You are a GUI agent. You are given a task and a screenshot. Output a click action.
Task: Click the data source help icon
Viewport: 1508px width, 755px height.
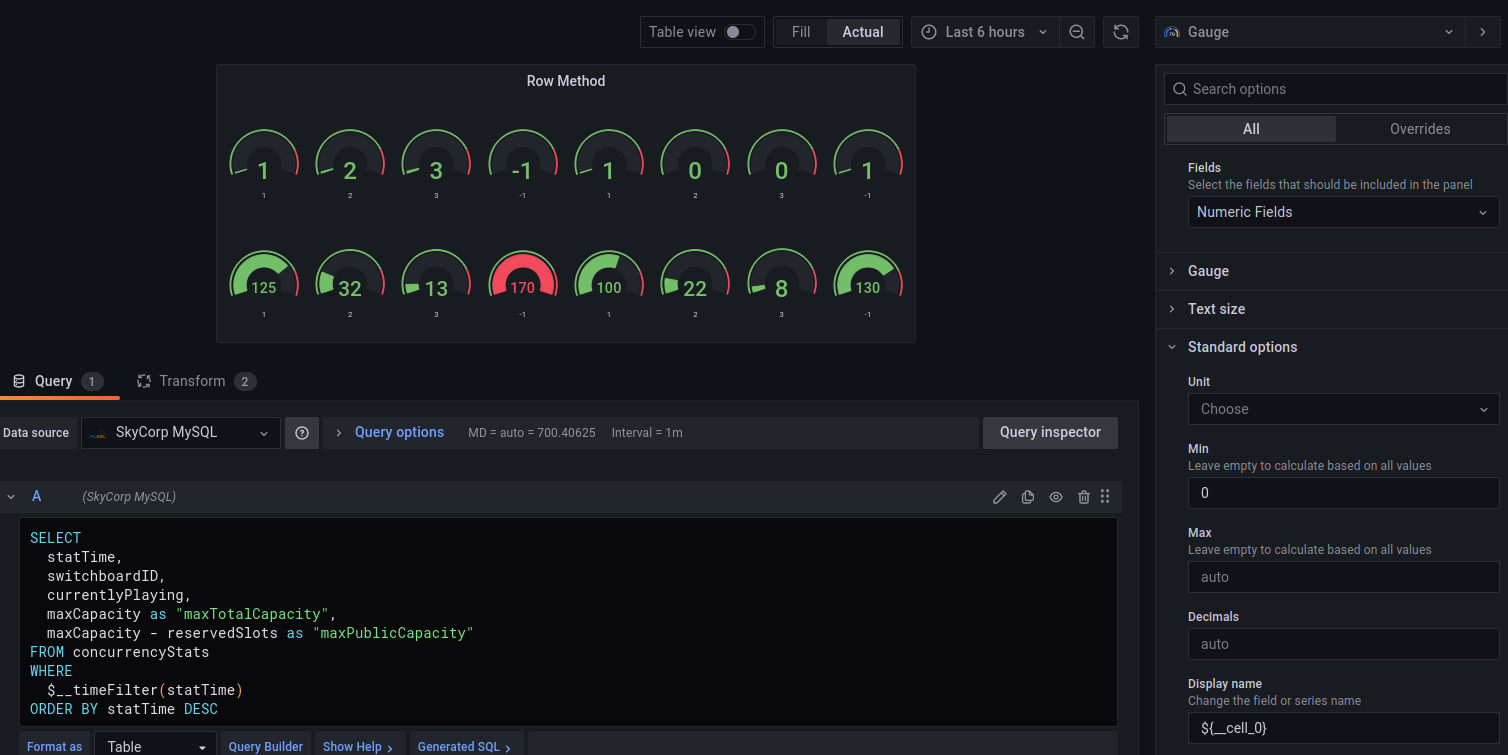(302, 433)
